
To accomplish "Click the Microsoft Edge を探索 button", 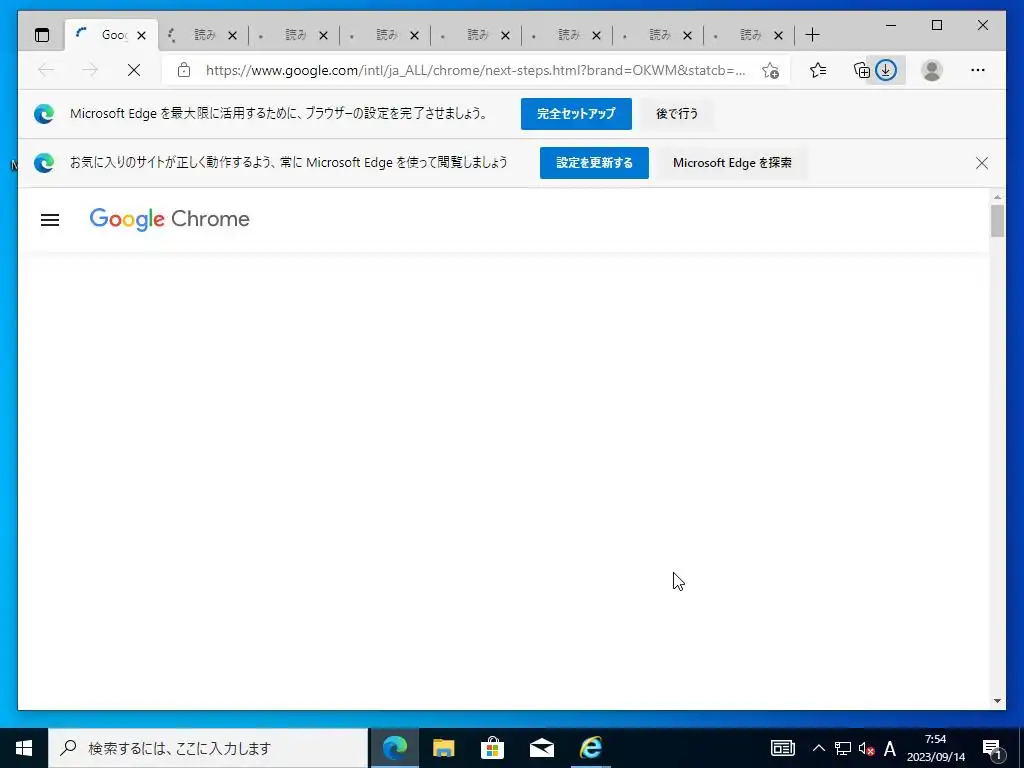I will (732, 163).
